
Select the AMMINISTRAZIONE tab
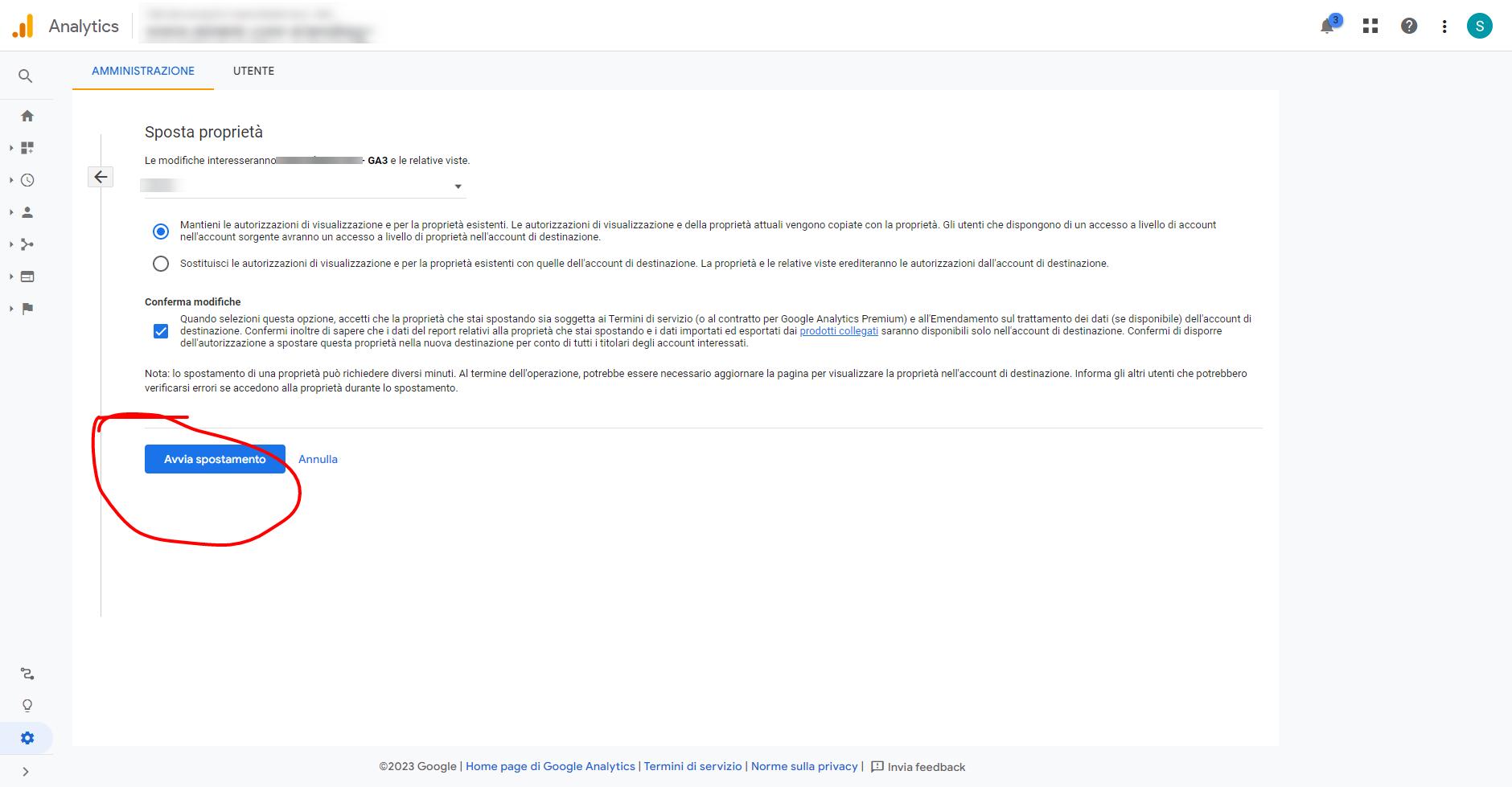click(x=143, y=71)
